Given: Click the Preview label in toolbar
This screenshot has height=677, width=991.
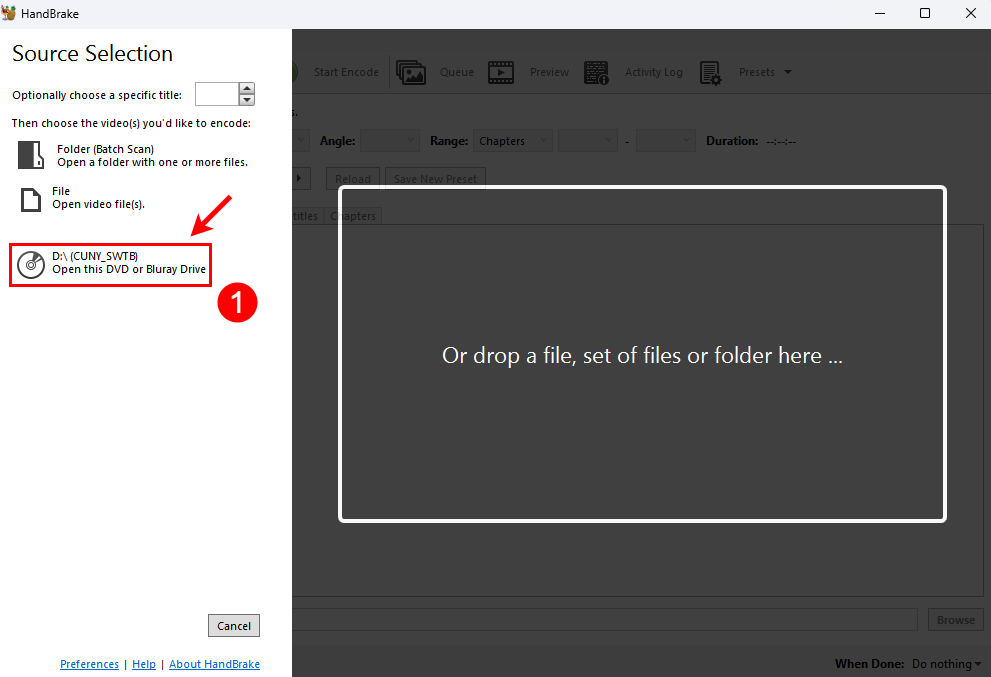Looking at the screenshot, I should coord(549,72).
